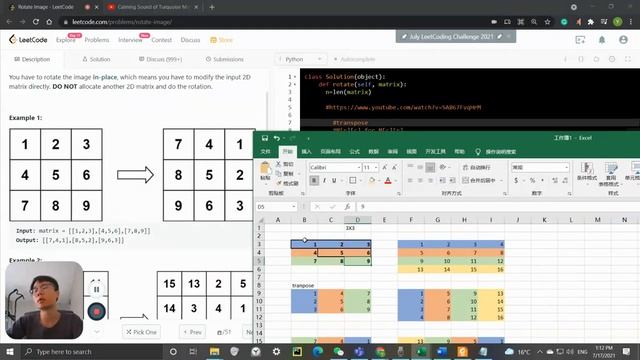Click the Percent Style icon

pyautogui.click(x=532, y=180)
